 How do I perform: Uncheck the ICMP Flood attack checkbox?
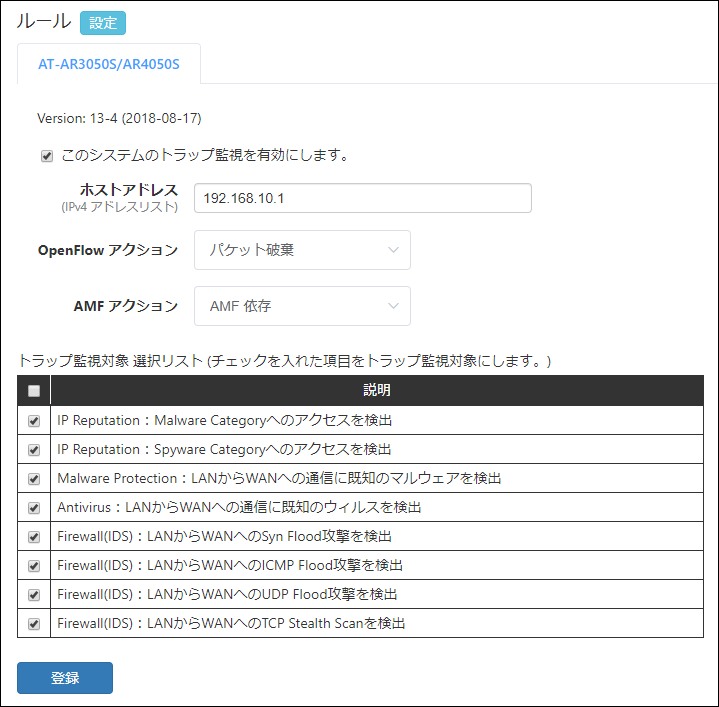click(x=34, y=566)
